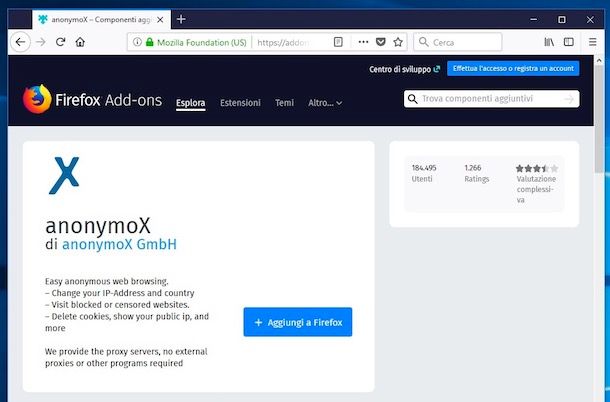Viewport: 610px width, 402px height.
Task: Click the 1.266 Ratings count
Action: click(x=477, y=173)
